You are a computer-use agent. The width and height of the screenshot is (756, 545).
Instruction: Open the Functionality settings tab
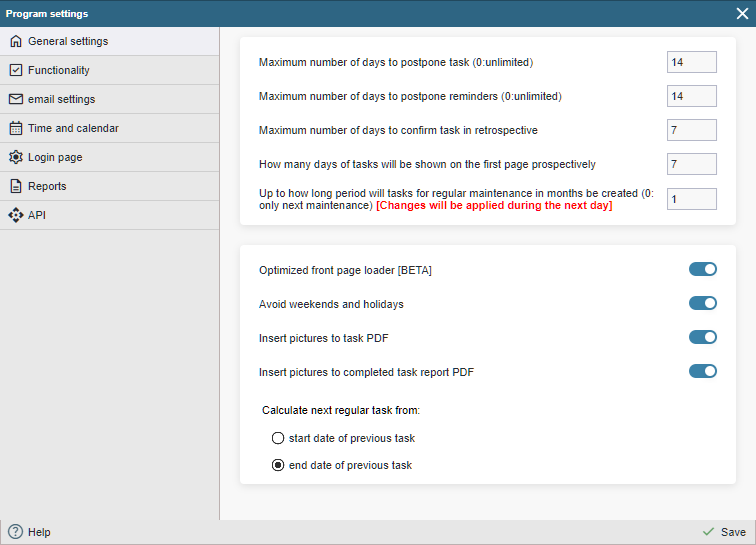click(59, 70)
